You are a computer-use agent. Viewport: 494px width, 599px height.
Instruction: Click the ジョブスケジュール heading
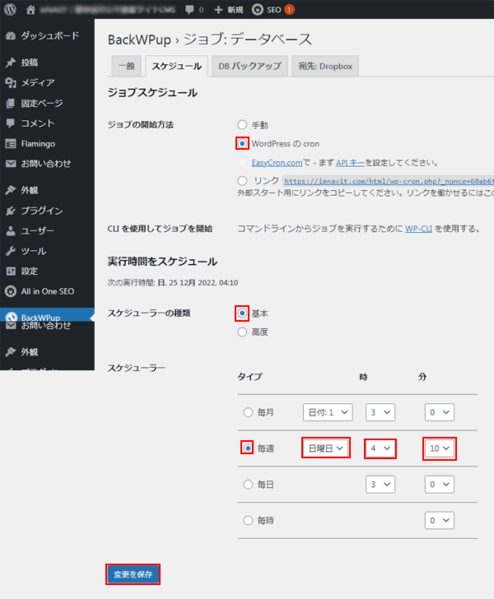[x=152, y=92]
